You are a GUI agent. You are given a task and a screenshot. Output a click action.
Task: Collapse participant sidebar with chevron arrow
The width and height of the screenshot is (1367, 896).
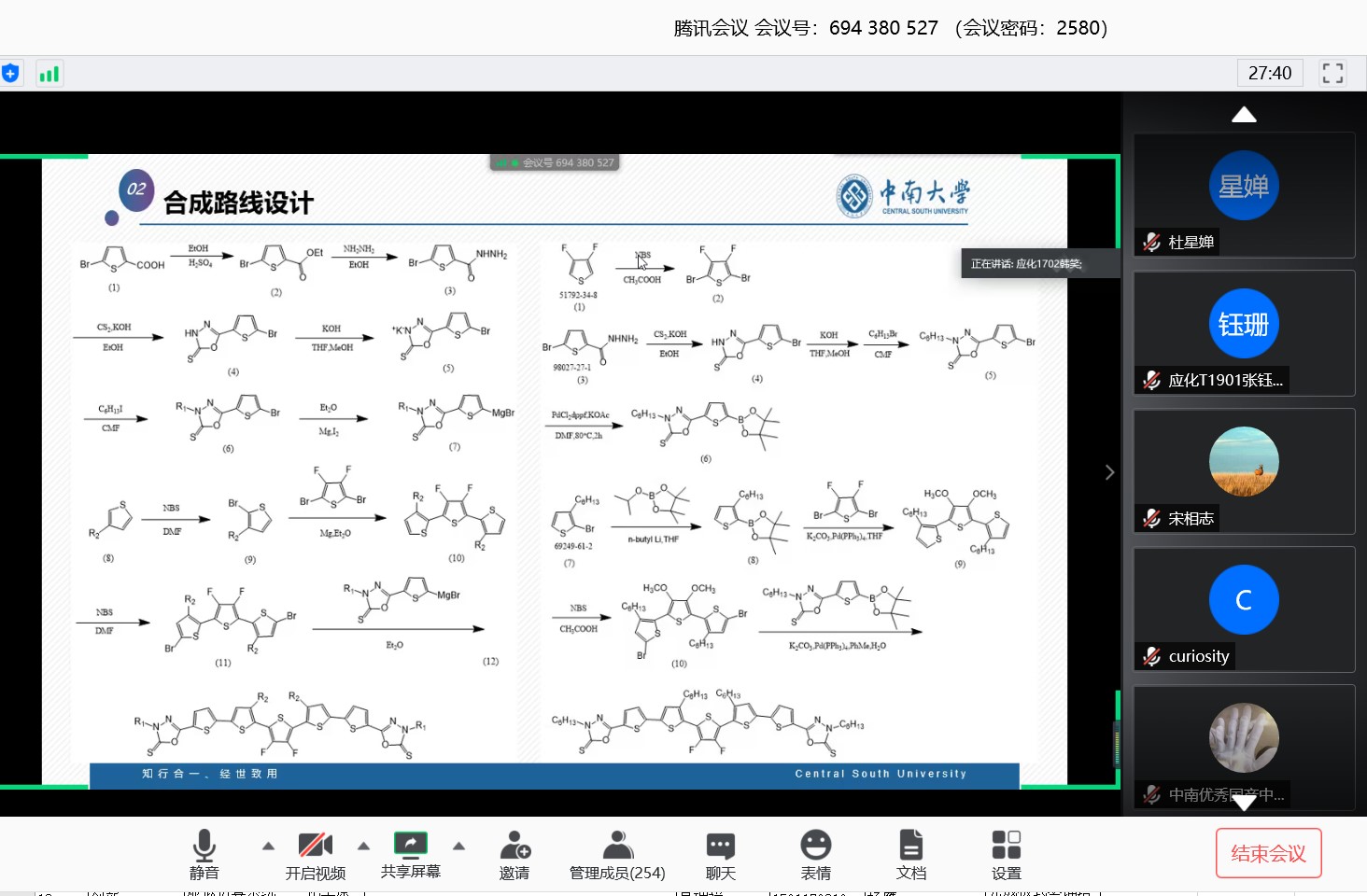[x=1109, y=472]
